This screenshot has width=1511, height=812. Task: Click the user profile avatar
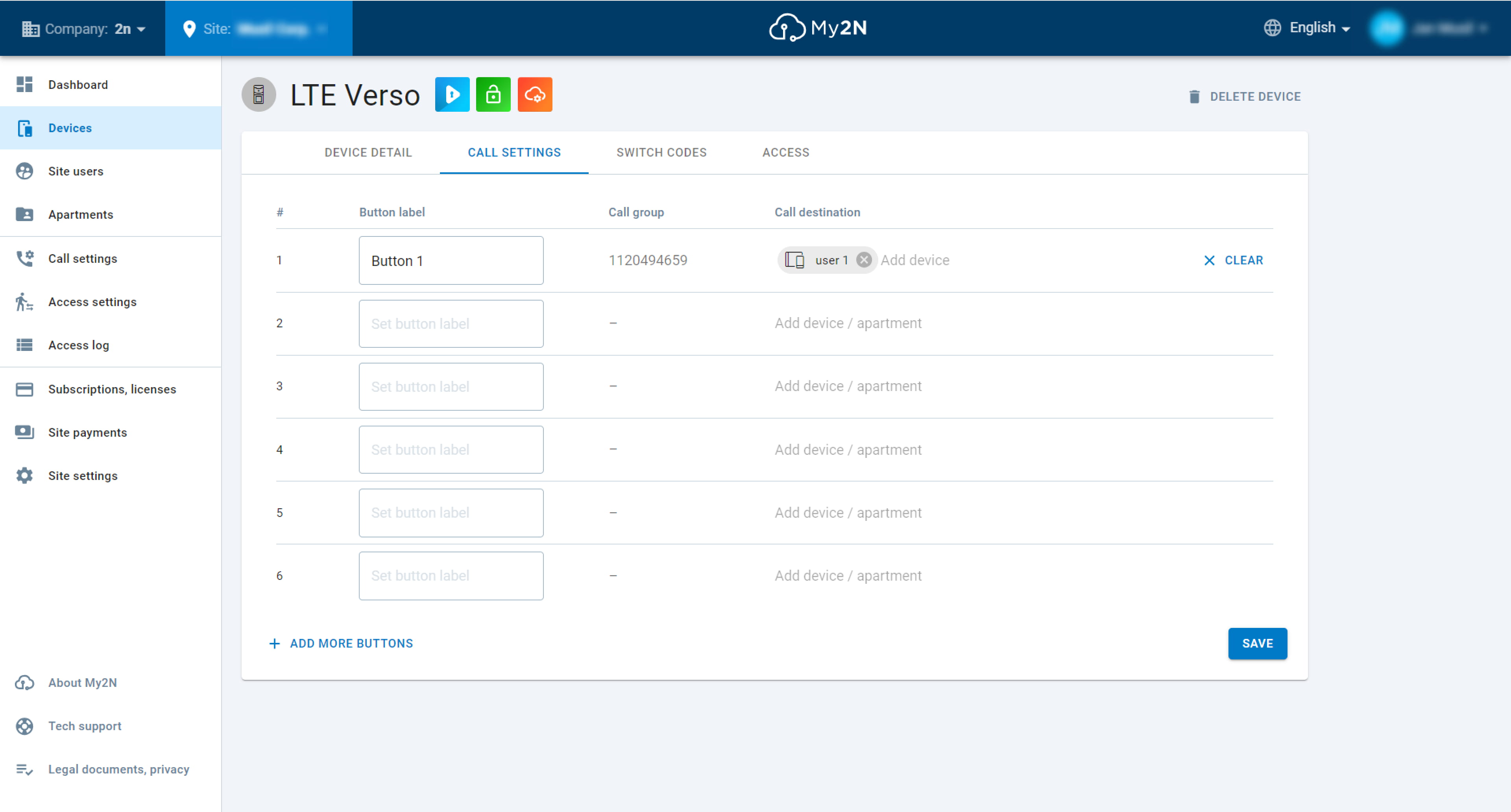pyautogui.click(x=1387, y=28)
